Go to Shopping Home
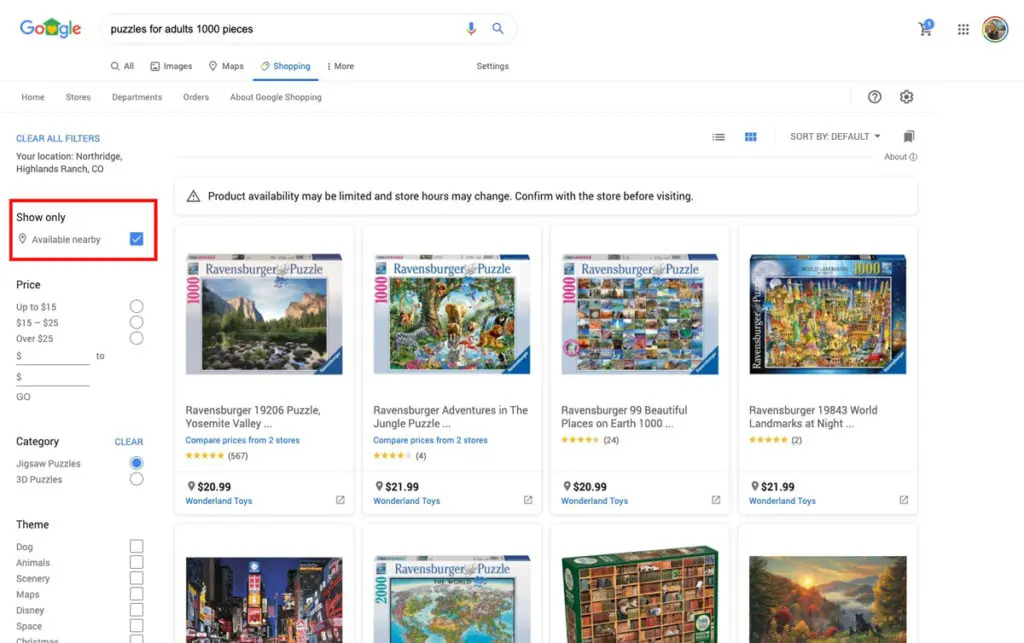The width and height of the screenshot is (1024, 643). 33,97
